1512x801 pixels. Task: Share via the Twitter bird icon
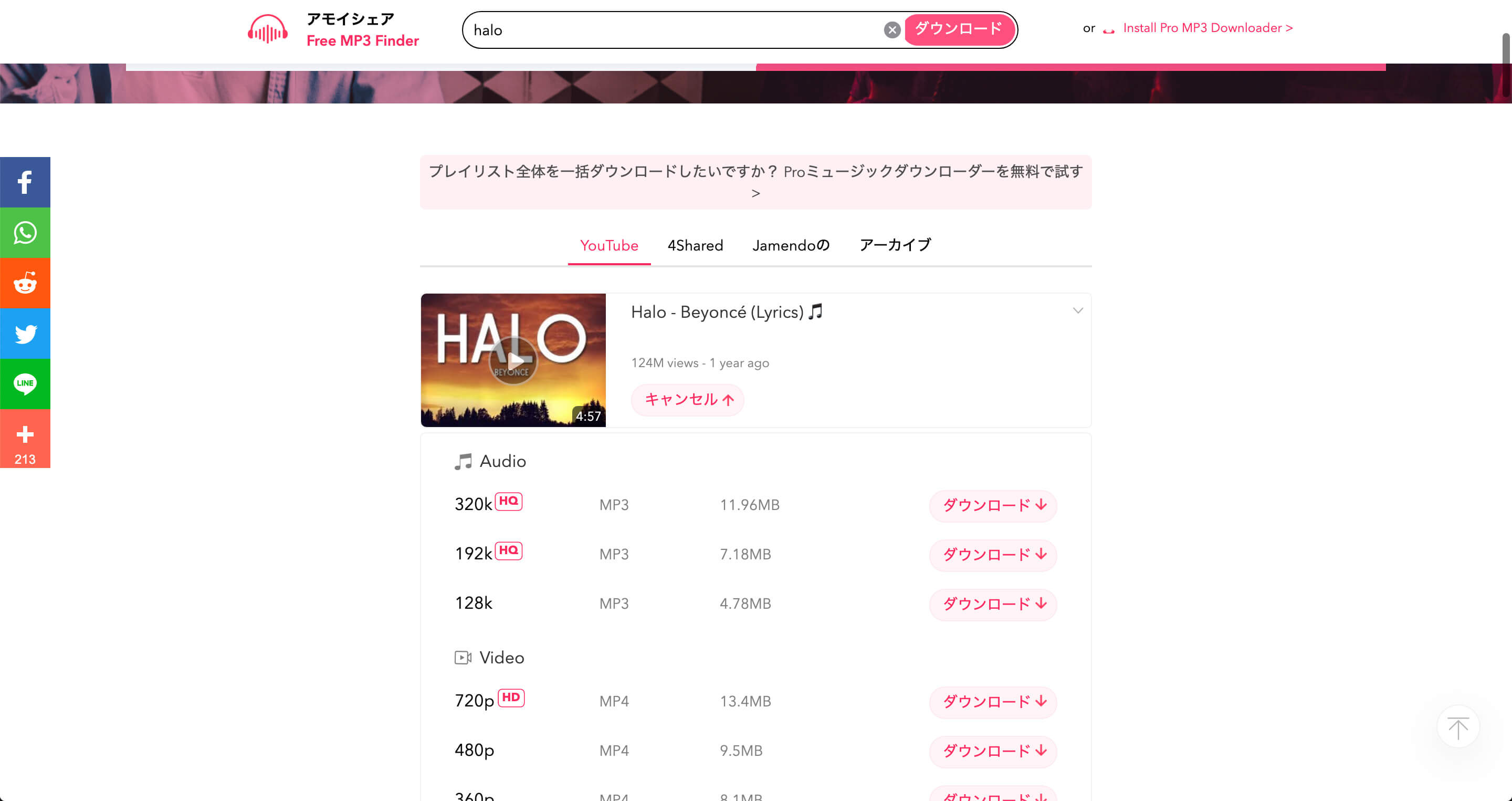(x=25, y=334)
